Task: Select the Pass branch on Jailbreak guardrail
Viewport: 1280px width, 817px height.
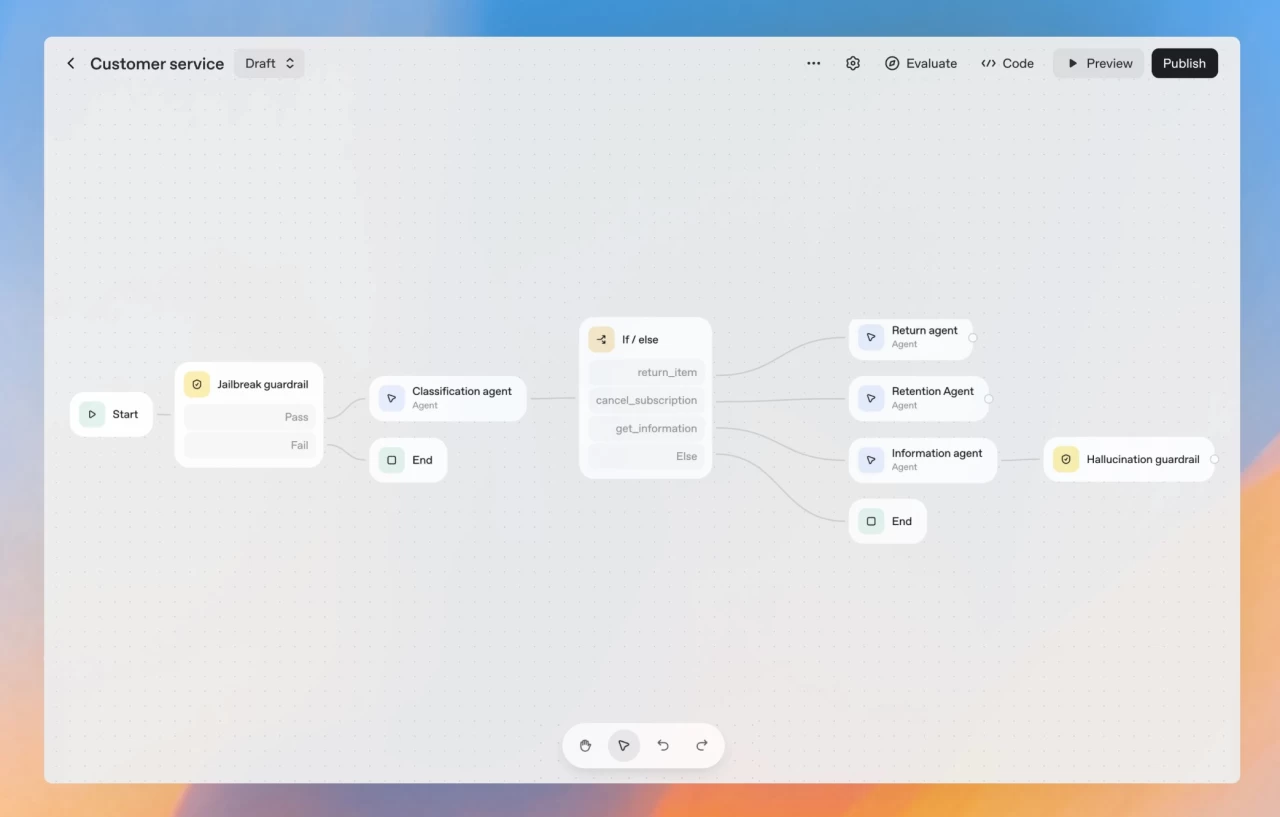Action: tap(249, 416)
